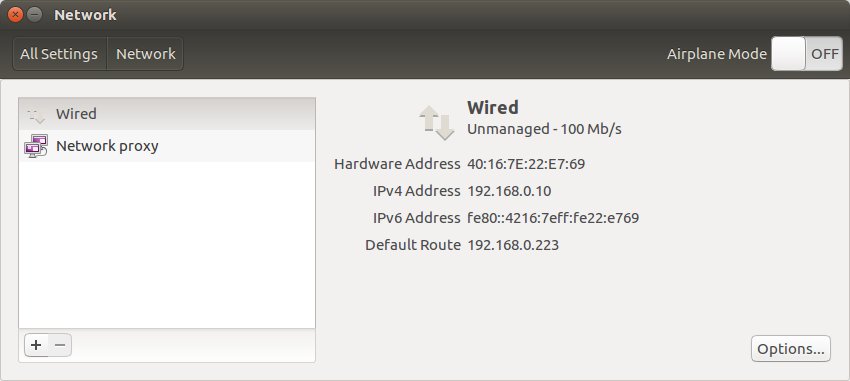Click the OFF label on Airplane Mode switch
The image size is (850, 381).
point(825,54)
